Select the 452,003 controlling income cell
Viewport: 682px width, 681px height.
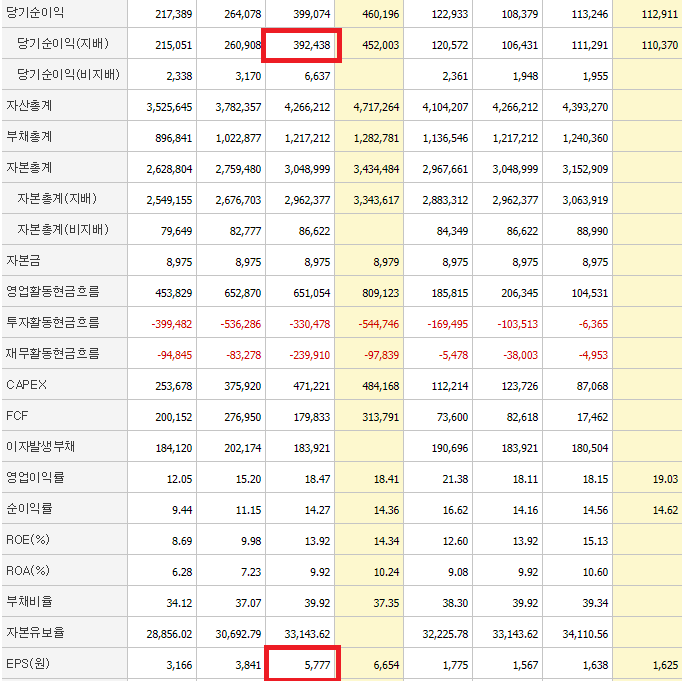[381, 45]
